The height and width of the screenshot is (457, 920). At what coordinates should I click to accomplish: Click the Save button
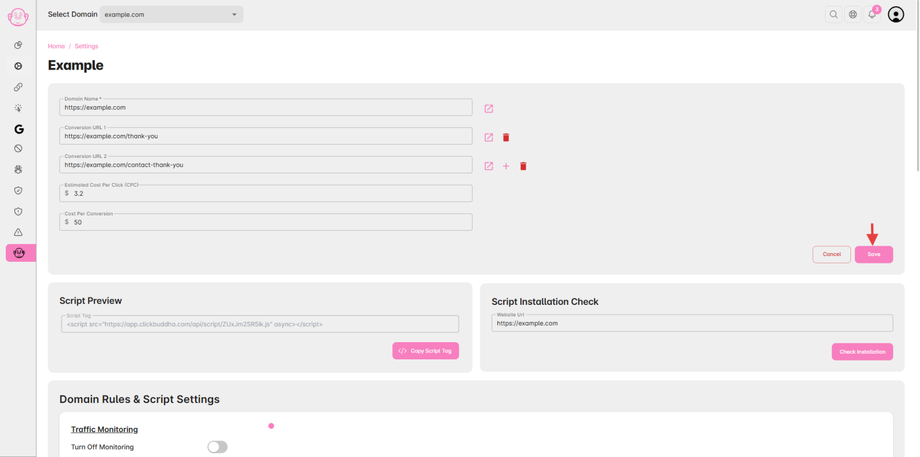tap(874, 254)
